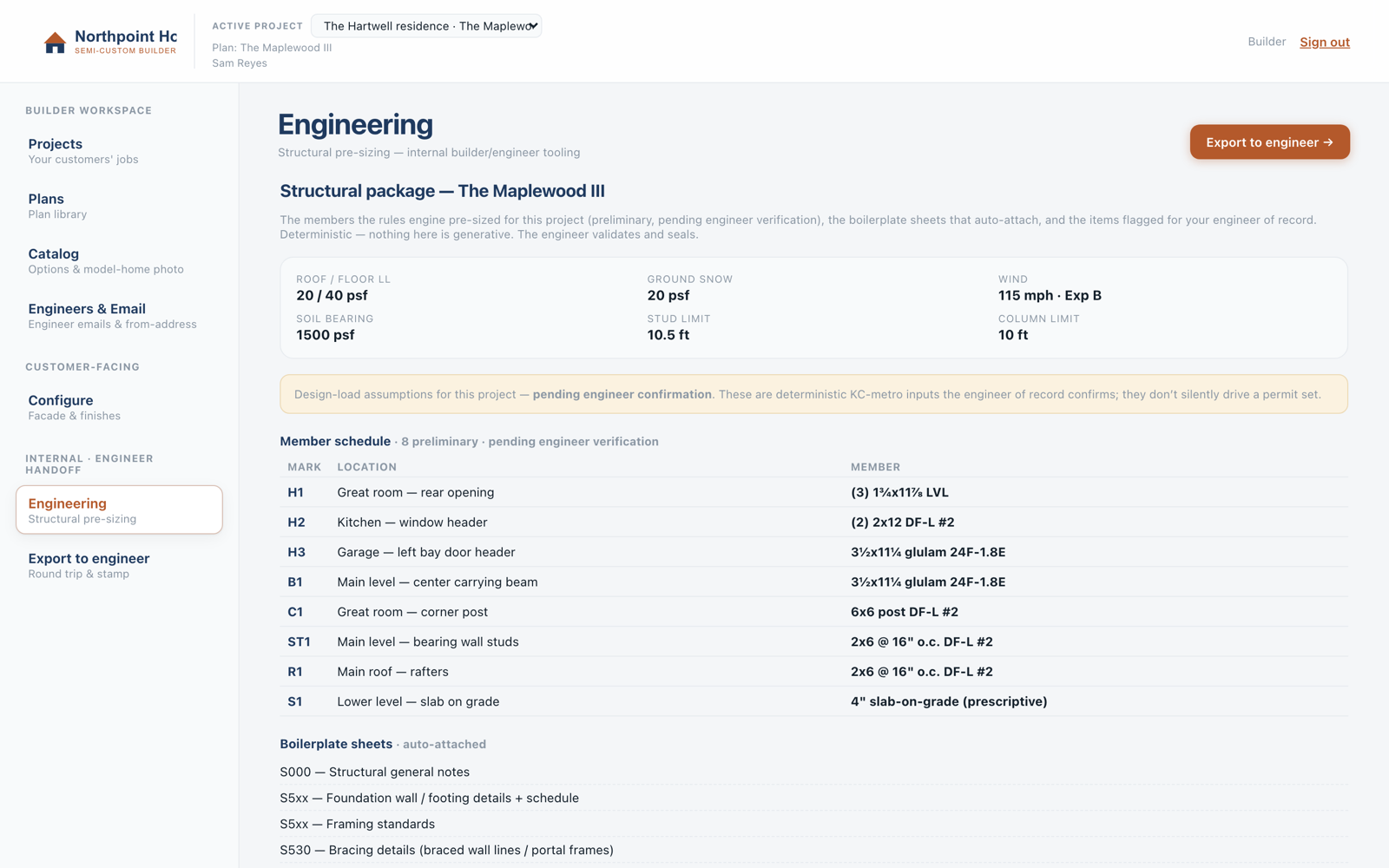This screenshot has width=1389, height=868.
Task: Click Structural package — The Maplewood III heading
Action: pos(442,191)
